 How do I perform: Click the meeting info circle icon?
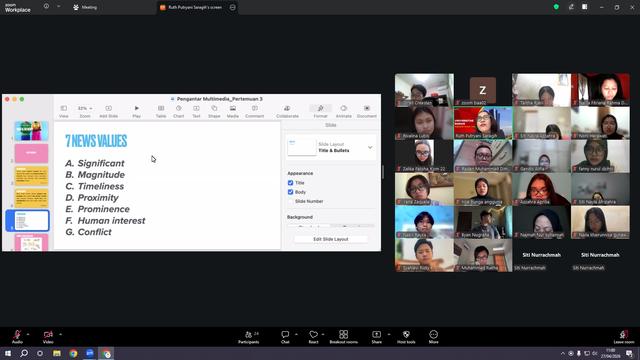click(46, 7)
